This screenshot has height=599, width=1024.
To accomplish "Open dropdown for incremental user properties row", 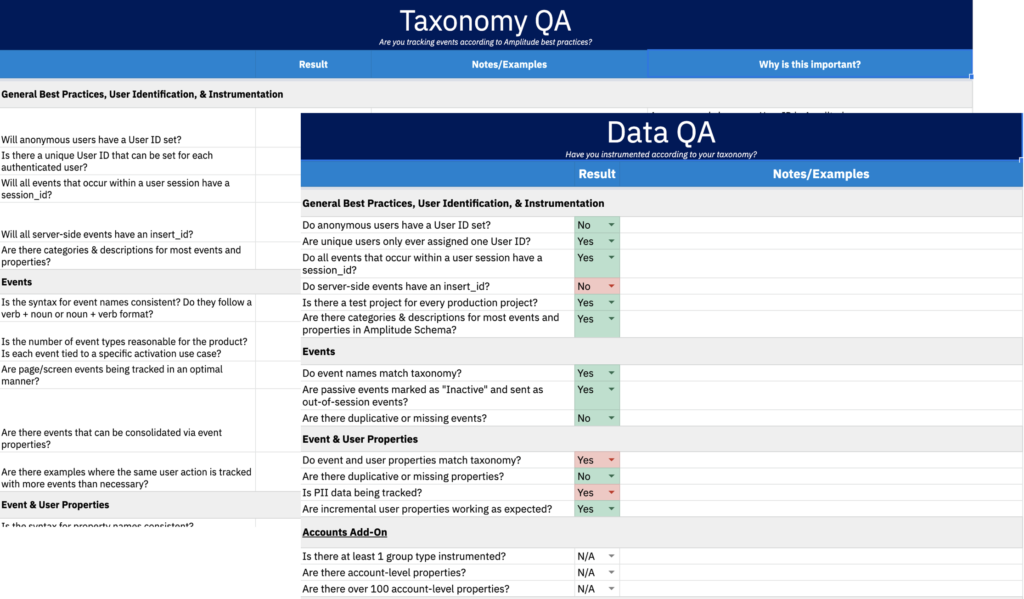I will (611, 509).
